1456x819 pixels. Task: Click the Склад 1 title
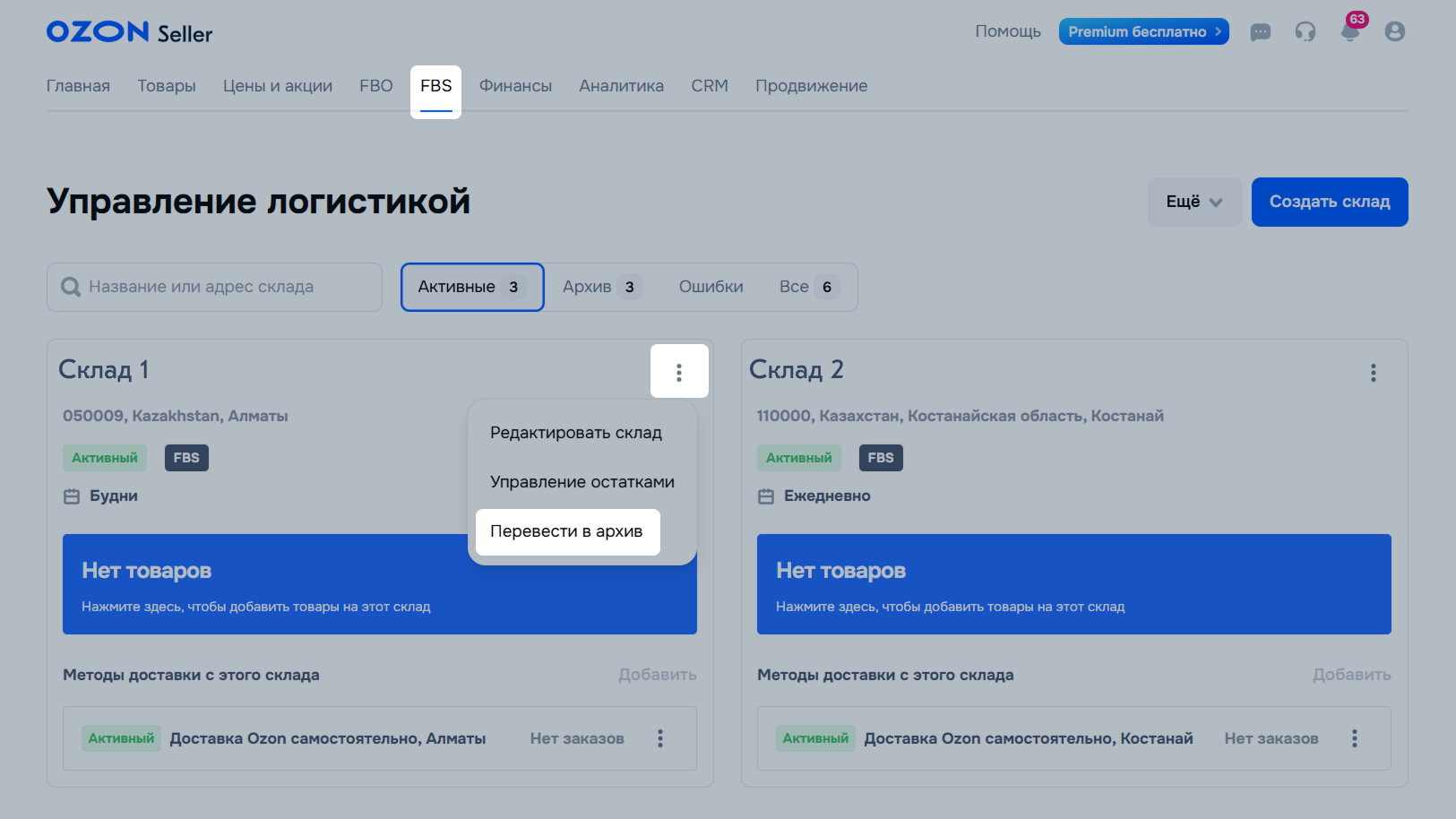point(104,369)
